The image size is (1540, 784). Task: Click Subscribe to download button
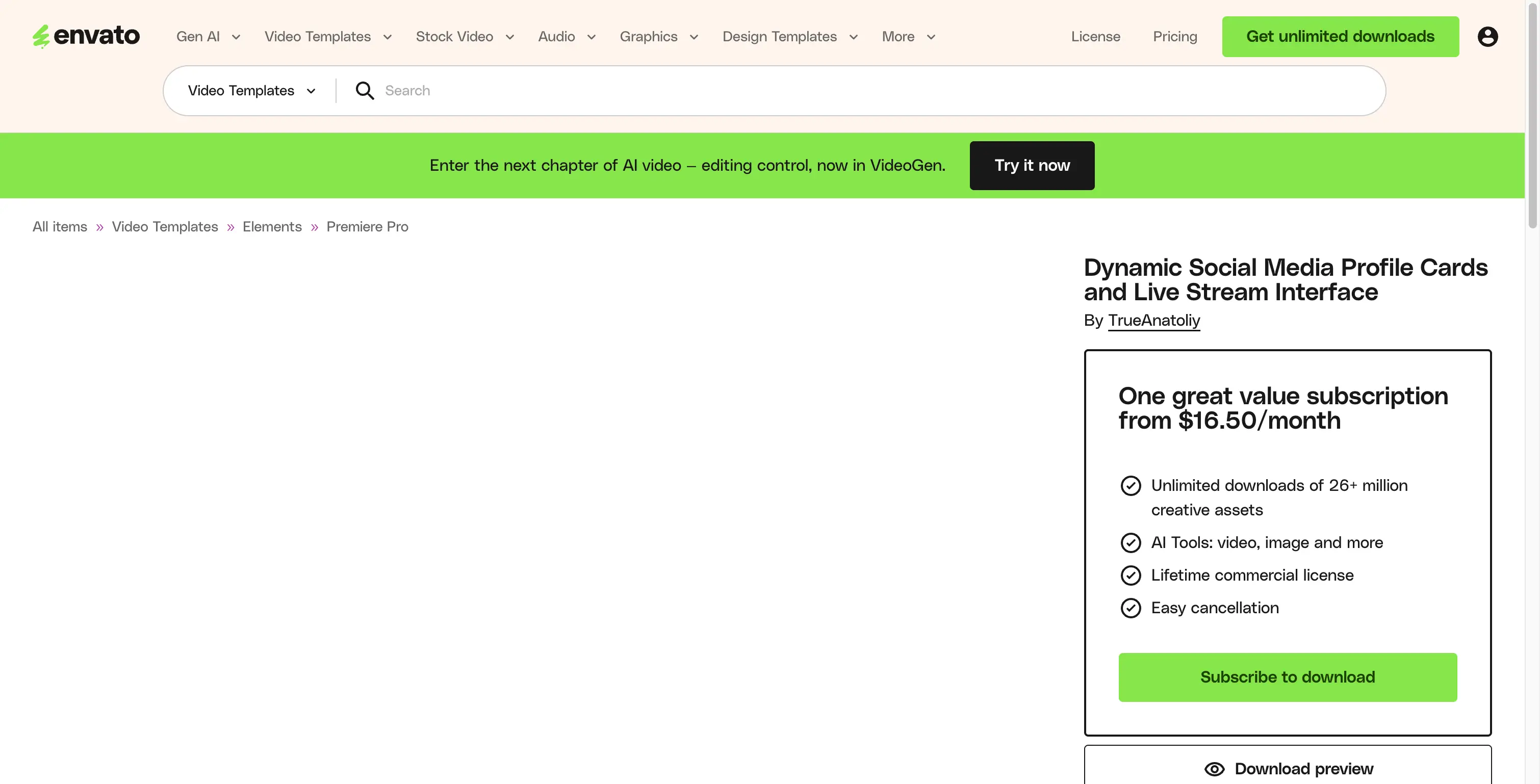[x=1287, y=677]
